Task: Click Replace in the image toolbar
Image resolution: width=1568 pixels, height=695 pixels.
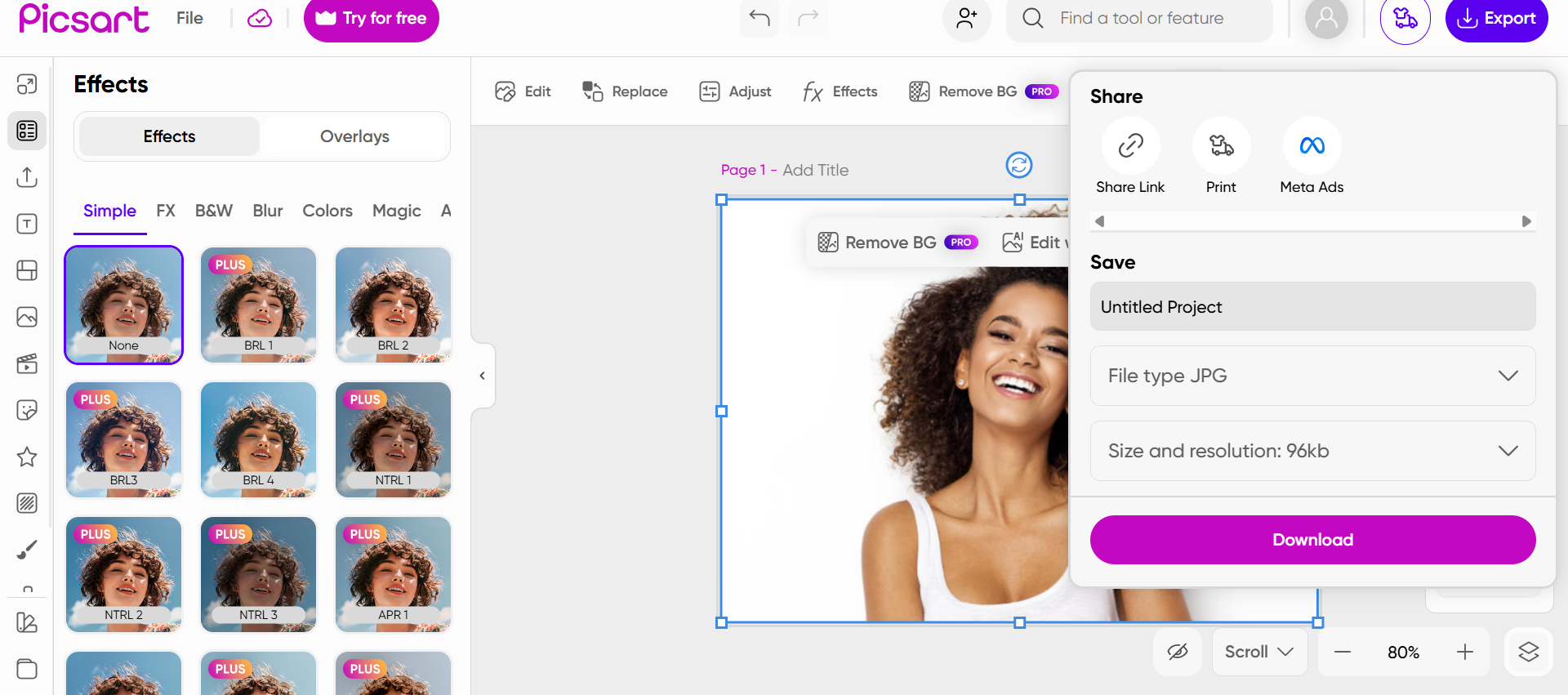Action: (x=625, y=91)
